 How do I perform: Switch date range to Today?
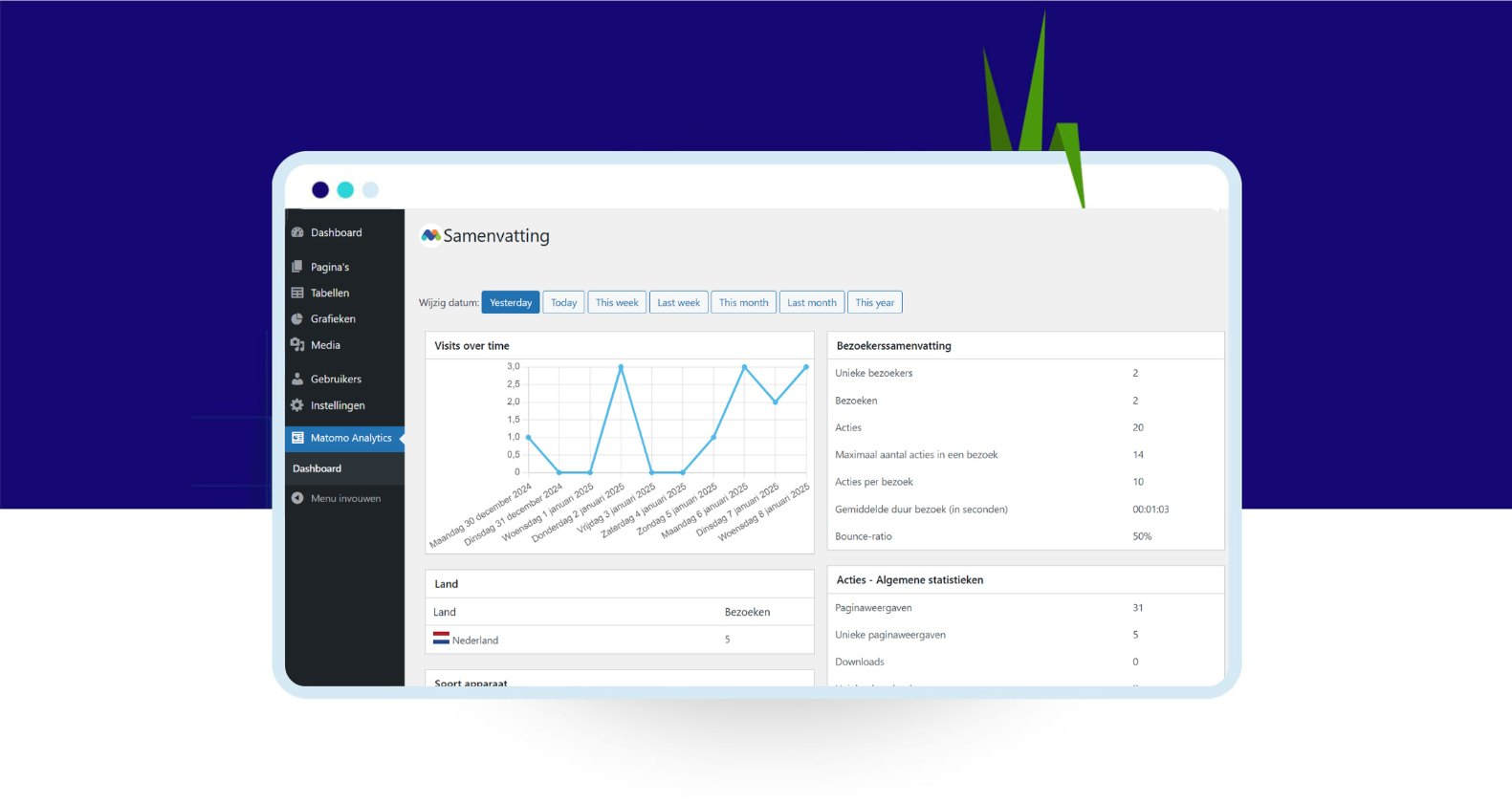click(563, 302)
